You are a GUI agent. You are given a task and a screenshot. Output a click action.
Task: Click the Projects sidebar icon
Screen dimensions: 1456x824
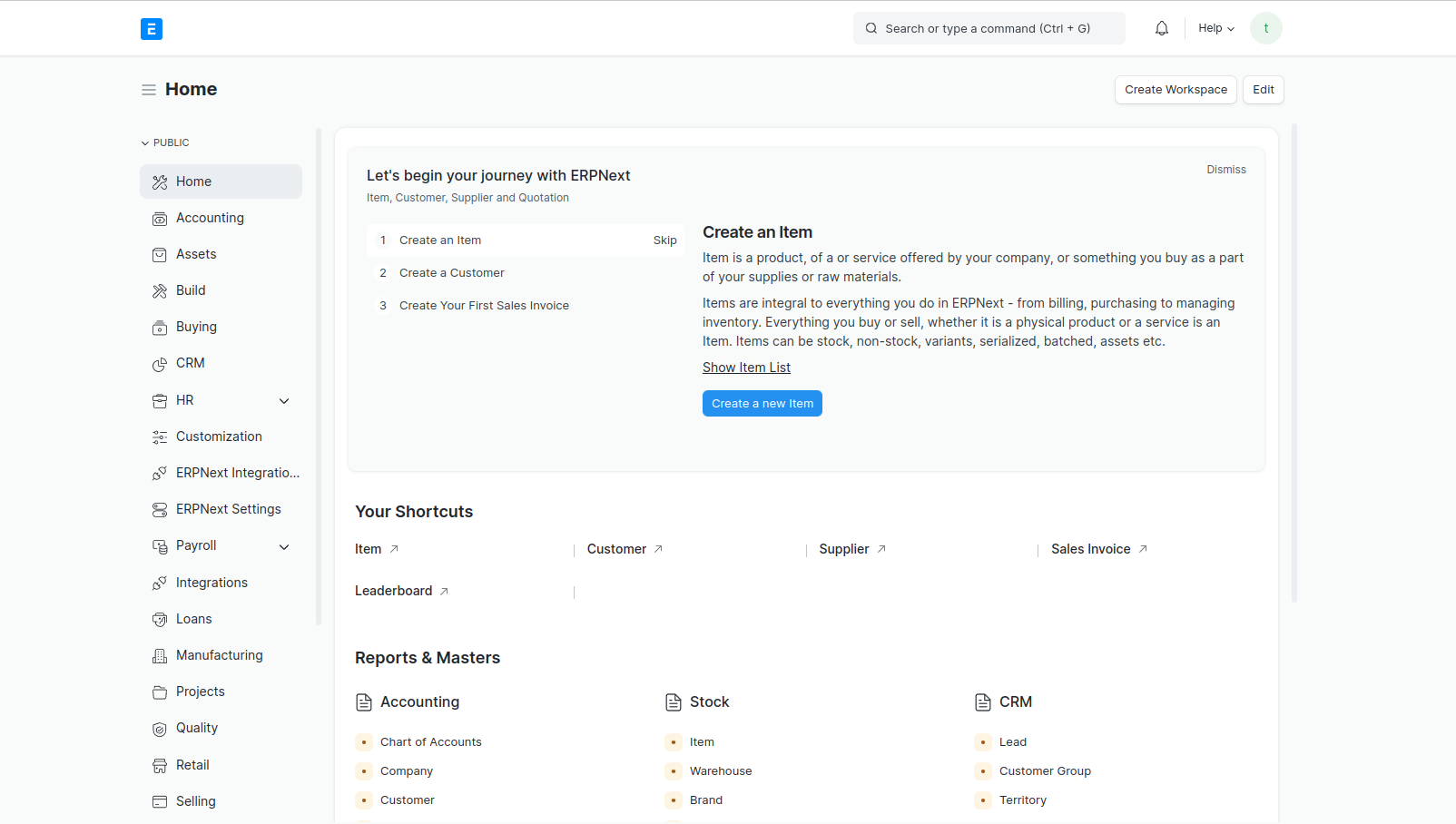(160, 692)
